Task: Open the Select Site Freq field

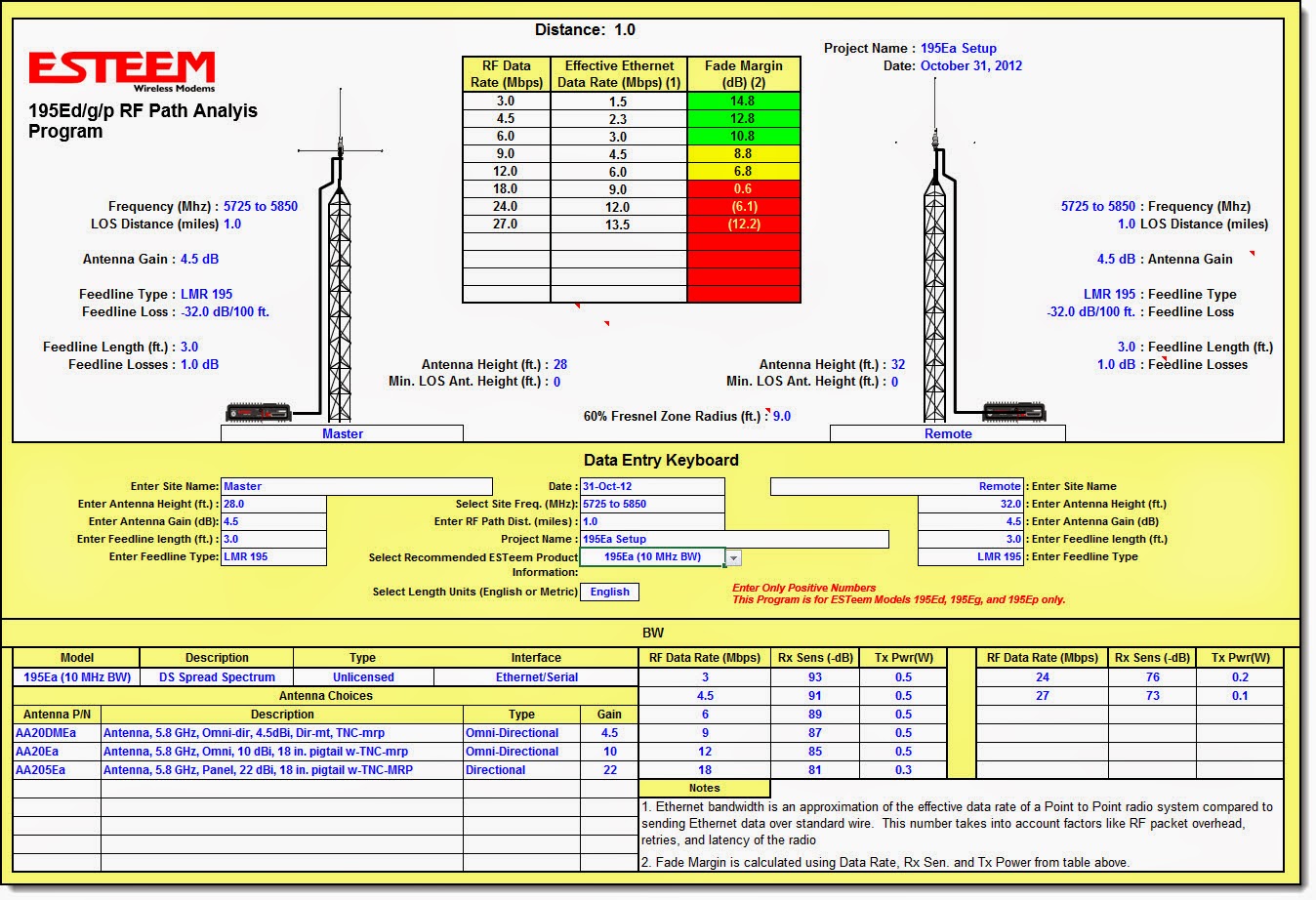Action: coord(652,503)
